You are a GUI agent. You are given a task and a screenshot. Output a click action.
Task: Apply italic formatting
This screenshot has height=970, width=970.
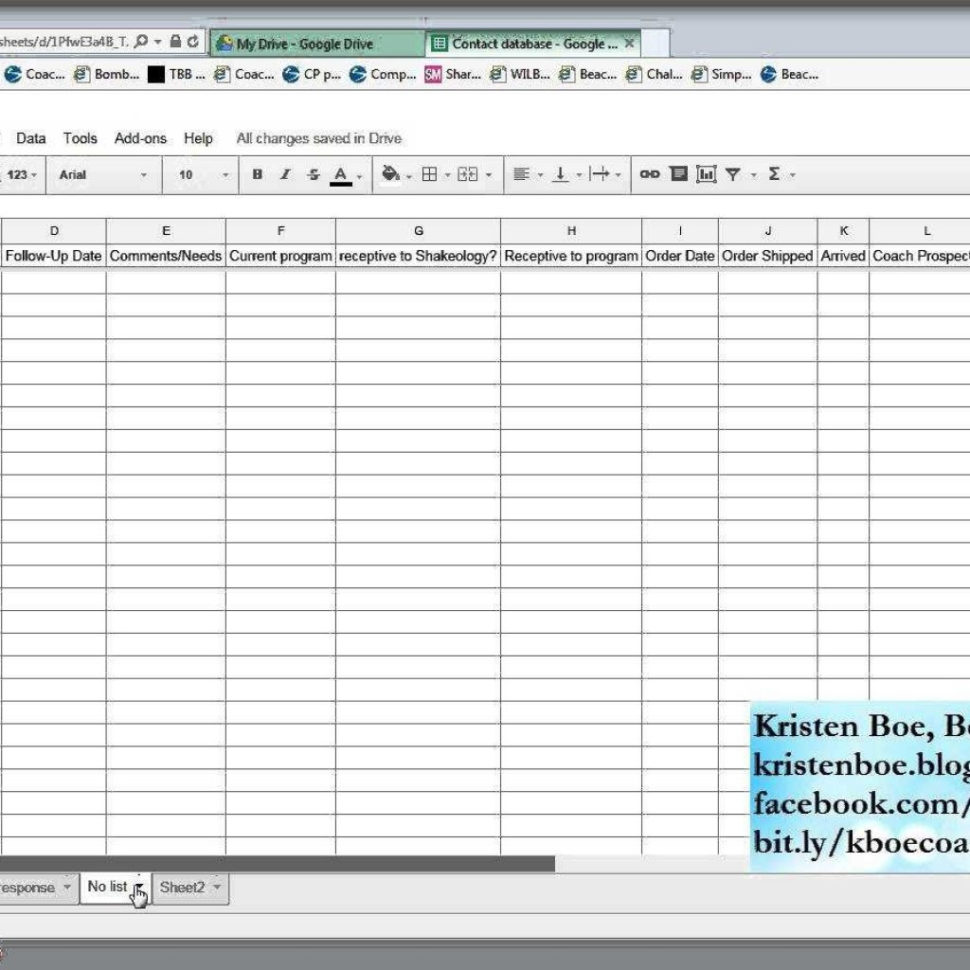(x=284, y=174)
